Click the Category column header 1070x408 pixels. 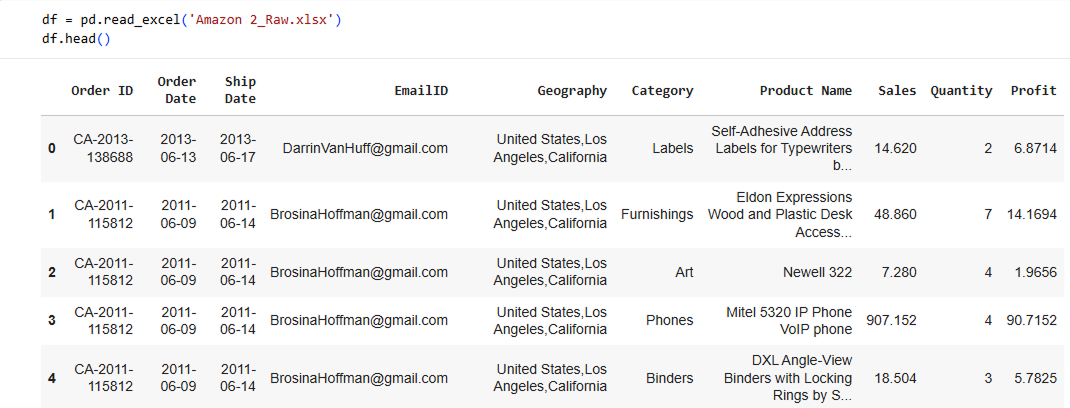tap(662, 90)
